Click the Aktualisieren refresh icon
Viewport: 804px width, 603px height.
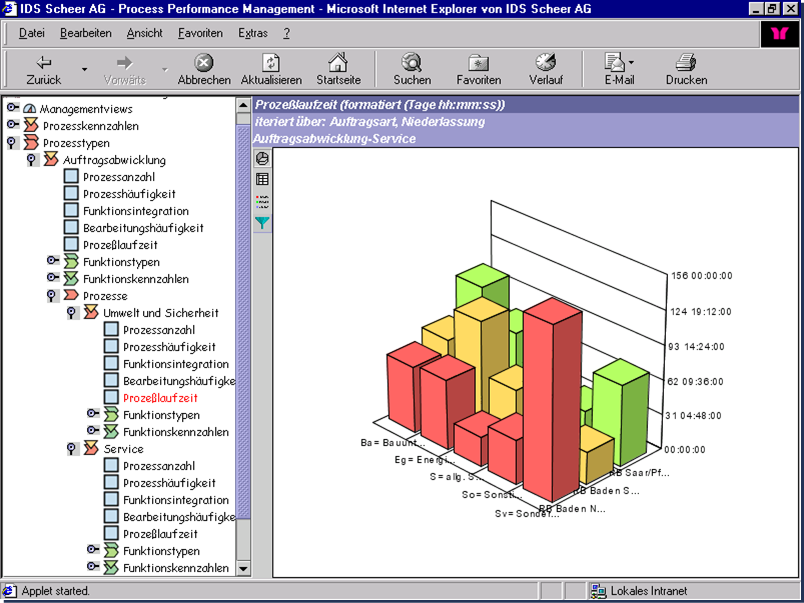271,63
